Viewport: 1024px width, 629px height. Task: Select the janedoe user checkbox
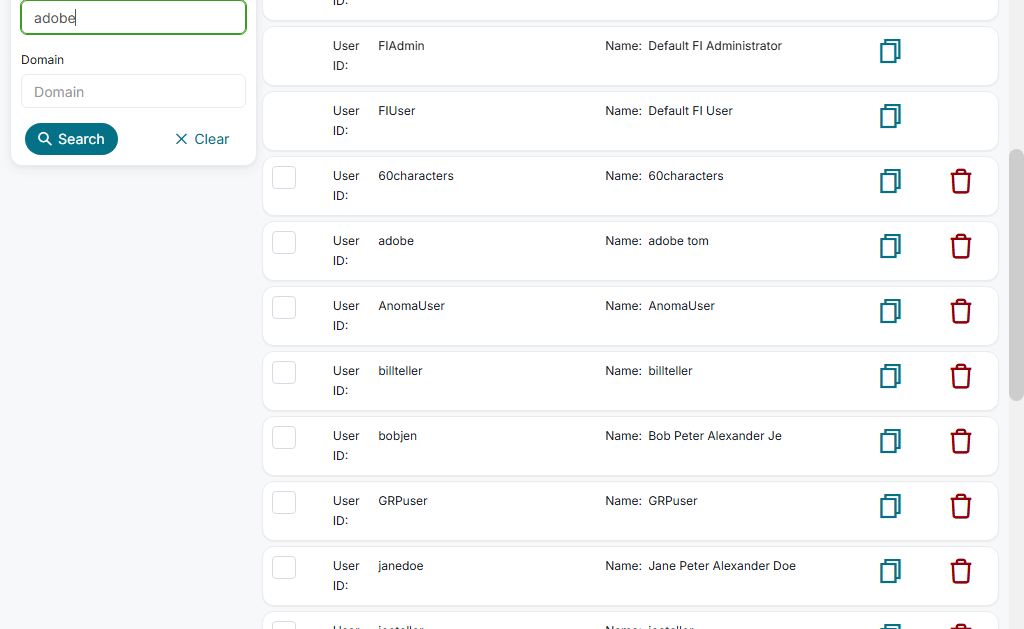click(284, 567)
